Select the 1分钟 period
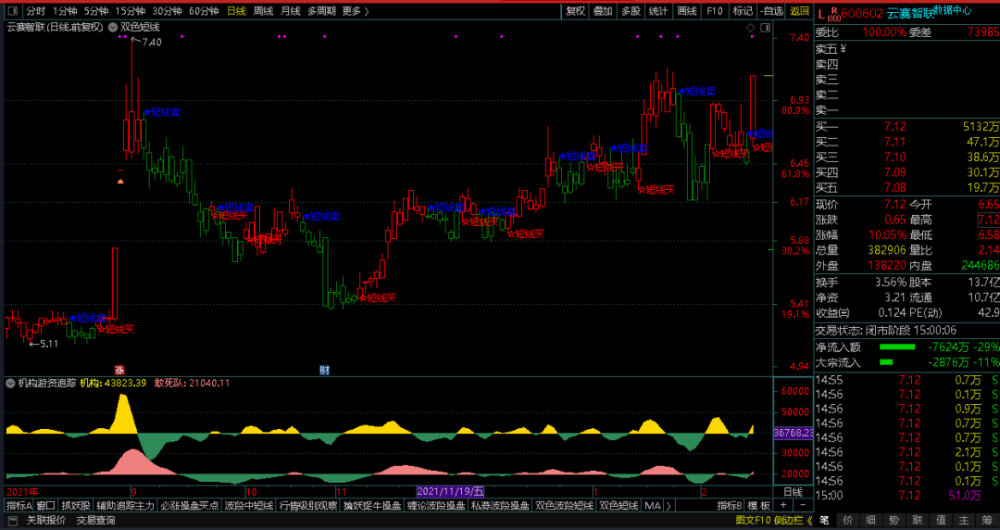Screen dimensions: 1000x530 tap(64, 11)
